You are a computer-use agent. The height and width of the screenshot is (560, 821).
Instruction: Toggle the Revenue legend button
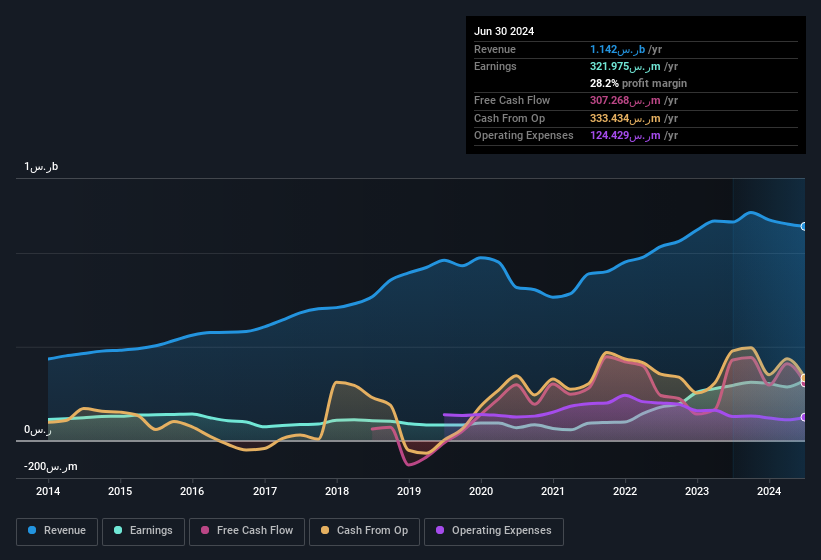pos(57,531)
